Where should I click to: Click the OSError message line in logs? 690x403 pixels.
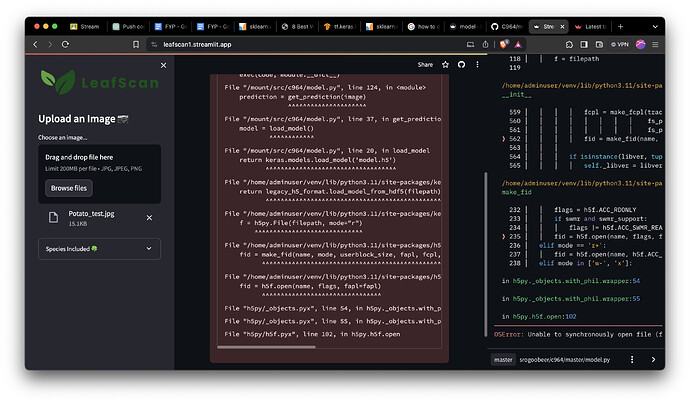coord(579,335)
